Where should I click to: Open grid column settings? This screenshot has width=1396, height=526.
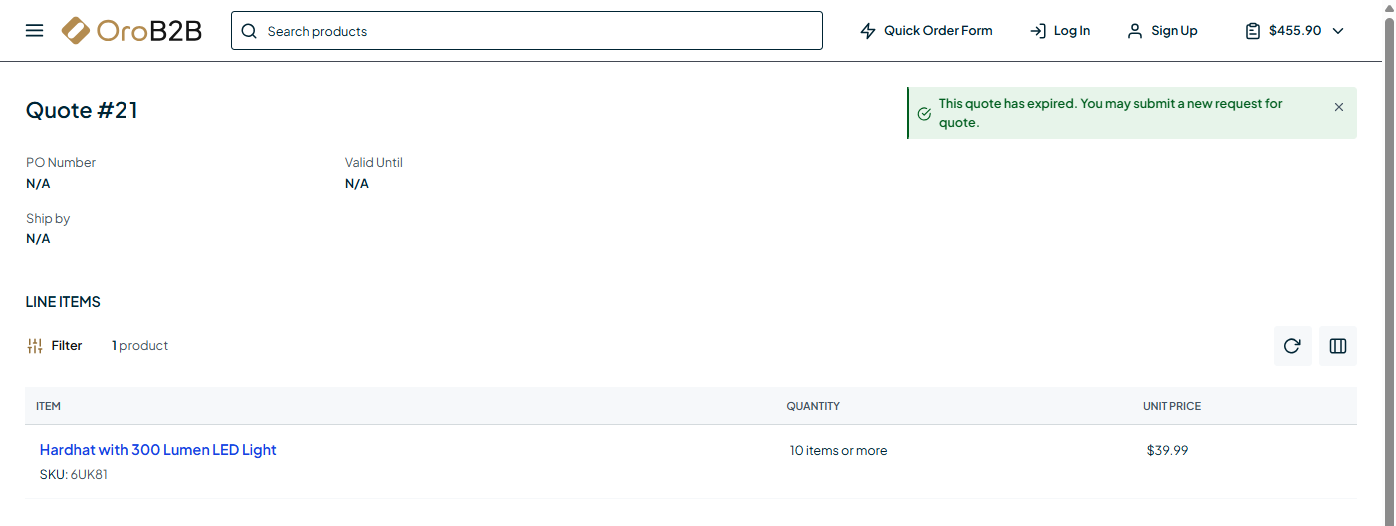[1338, 346]
